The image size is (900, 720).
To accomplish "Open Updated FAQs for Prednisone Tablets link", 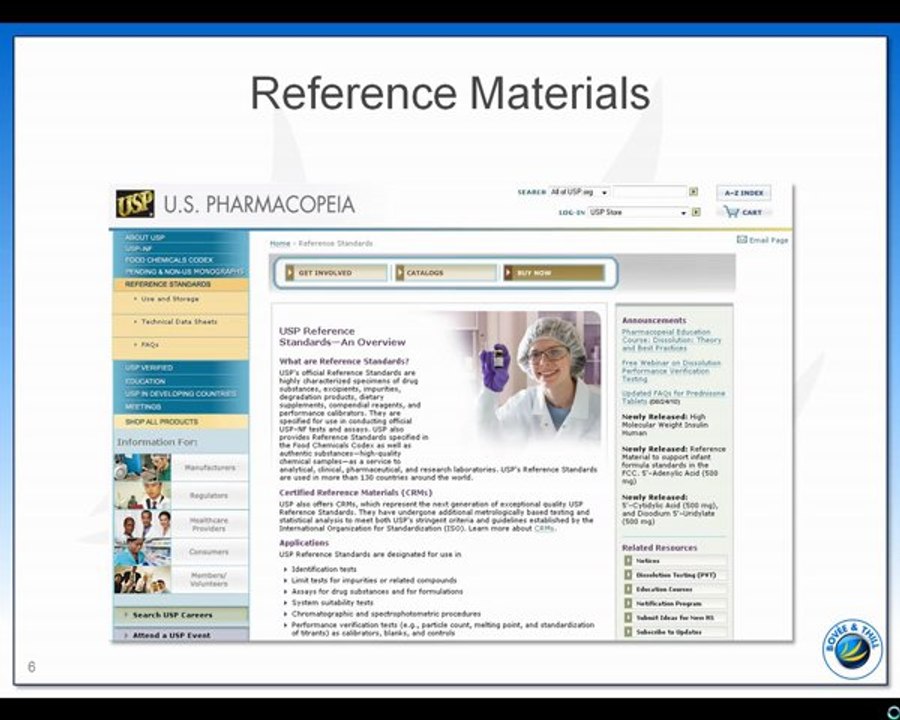I will 673,397.
